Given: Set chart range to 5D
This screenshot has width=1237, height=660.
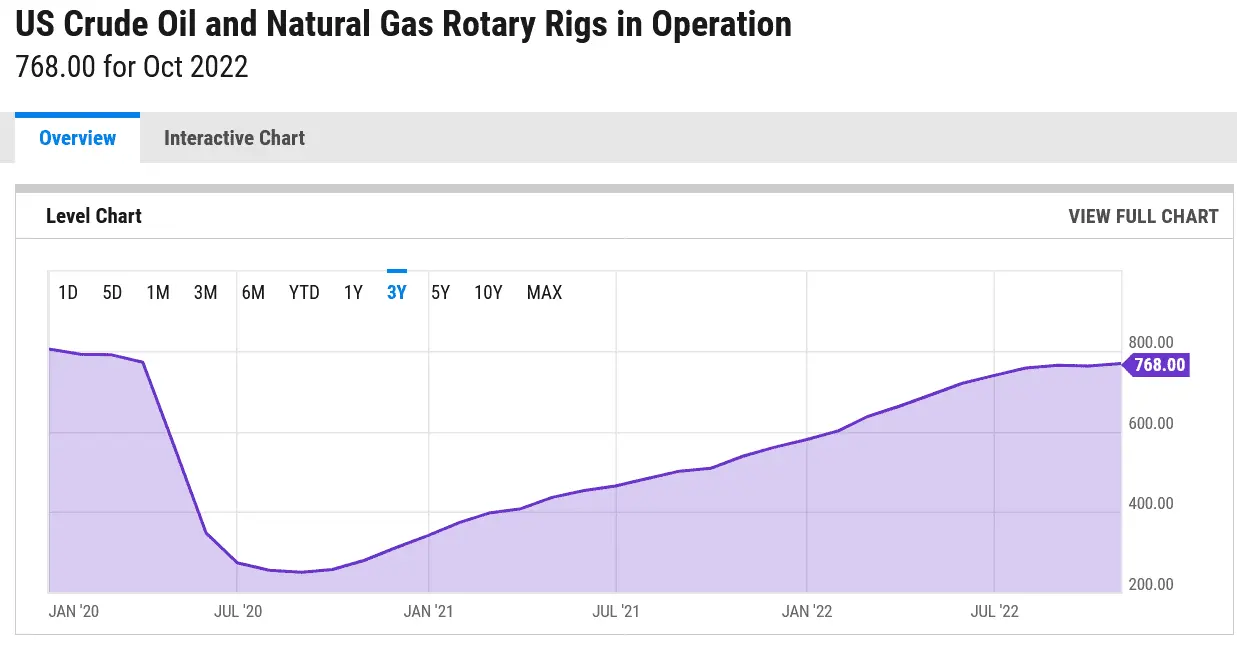Looking at the screenshot, I should click(x=112, y=293).
